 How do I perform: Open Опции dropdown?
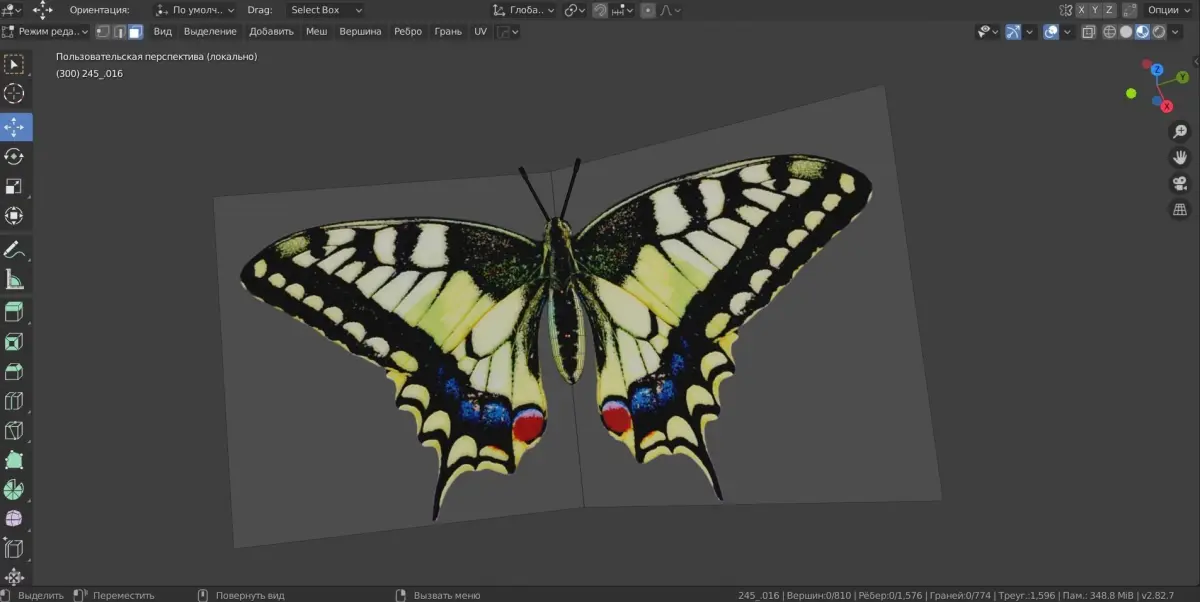(1168, 10)
